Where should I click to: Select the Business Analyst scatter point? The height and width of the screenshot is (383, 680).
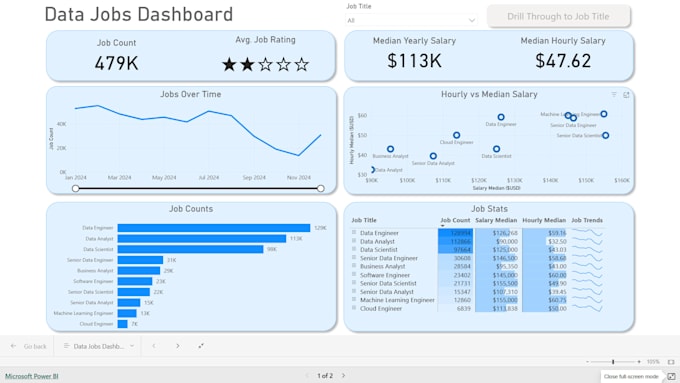(x=390, y=149)
